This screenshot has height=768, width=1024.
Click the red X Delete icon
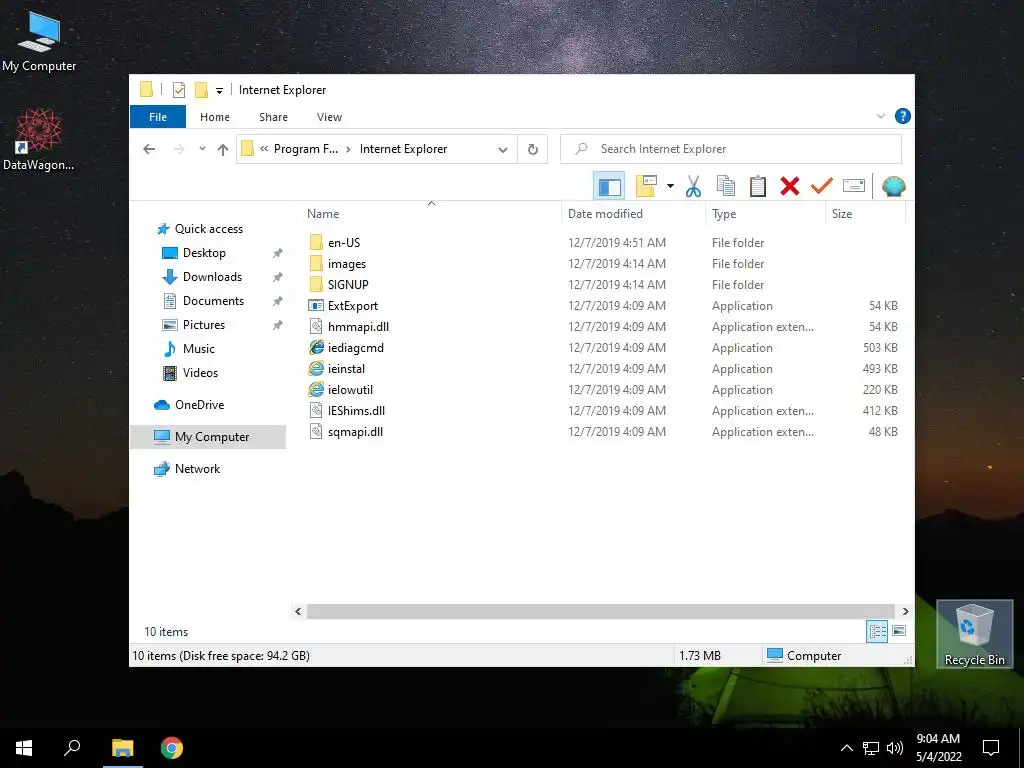point(790,186)
